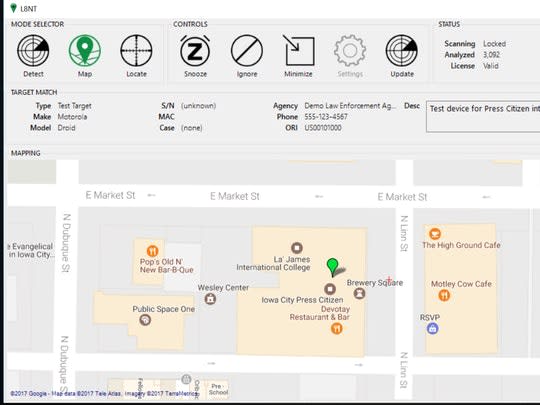Click the Brewery Square marker icon
This screenshot has height=405, width=540.
(x=360, y=293)
